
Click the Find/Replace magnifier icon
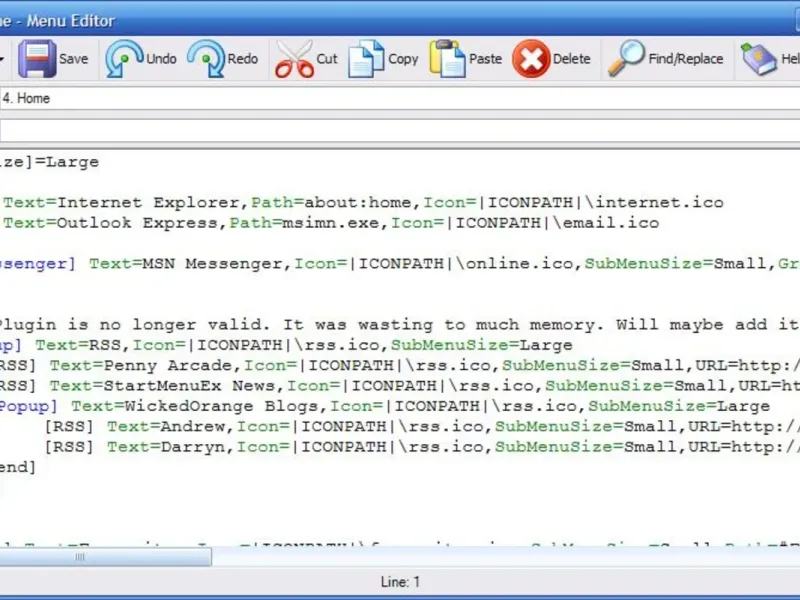[626, 59]
